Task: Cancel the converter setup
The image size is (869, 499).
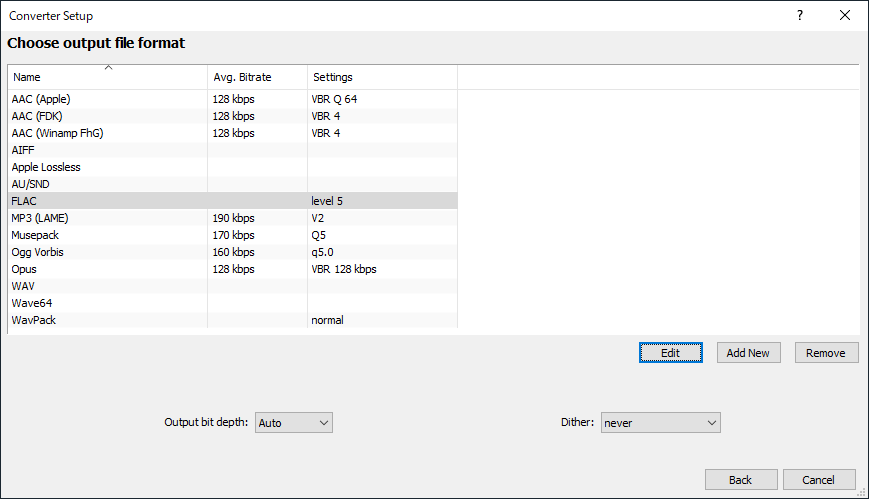Action: click(x=819, y=480)
